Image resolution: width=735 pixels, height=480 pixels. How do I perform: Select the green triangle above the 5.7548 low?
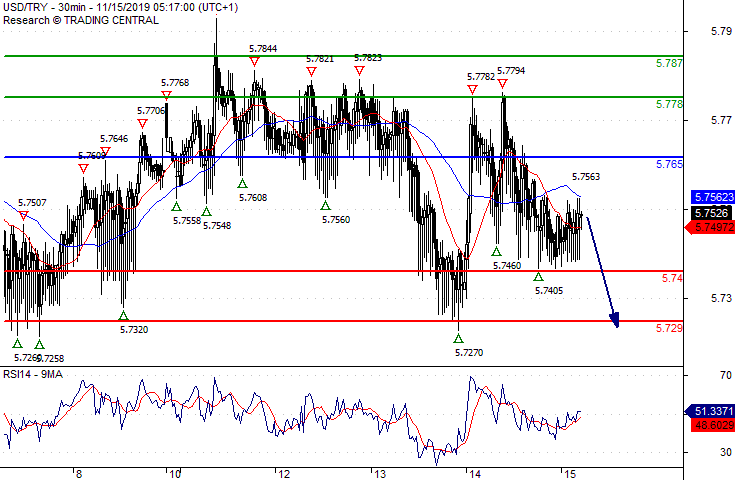[x=207, y=211]
